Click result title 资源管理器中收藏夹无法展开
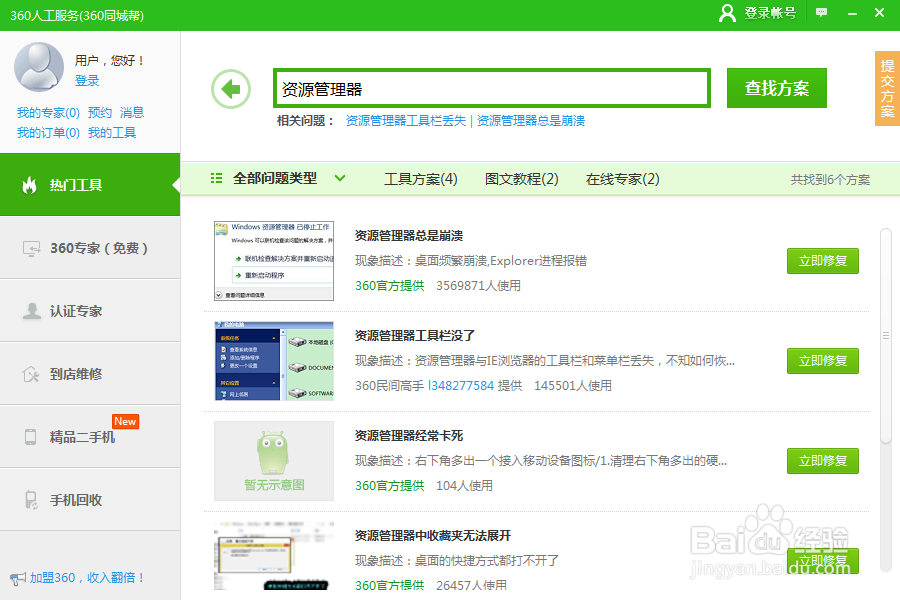The image size is (900, 600). tap(433, 535)
